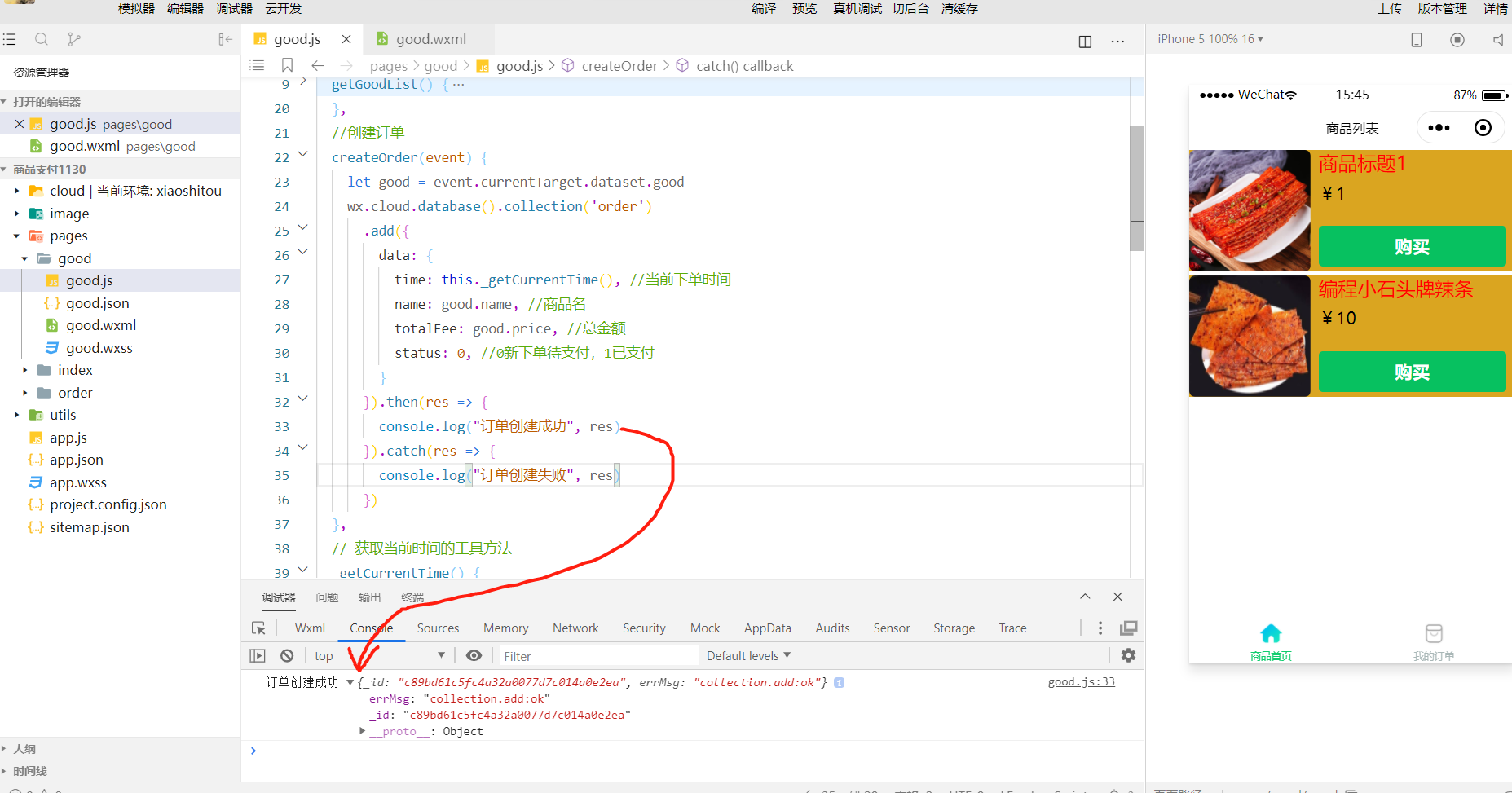1512x793 pixels.
Task: Expand the utils folder
Action: [x=16, y=415]
